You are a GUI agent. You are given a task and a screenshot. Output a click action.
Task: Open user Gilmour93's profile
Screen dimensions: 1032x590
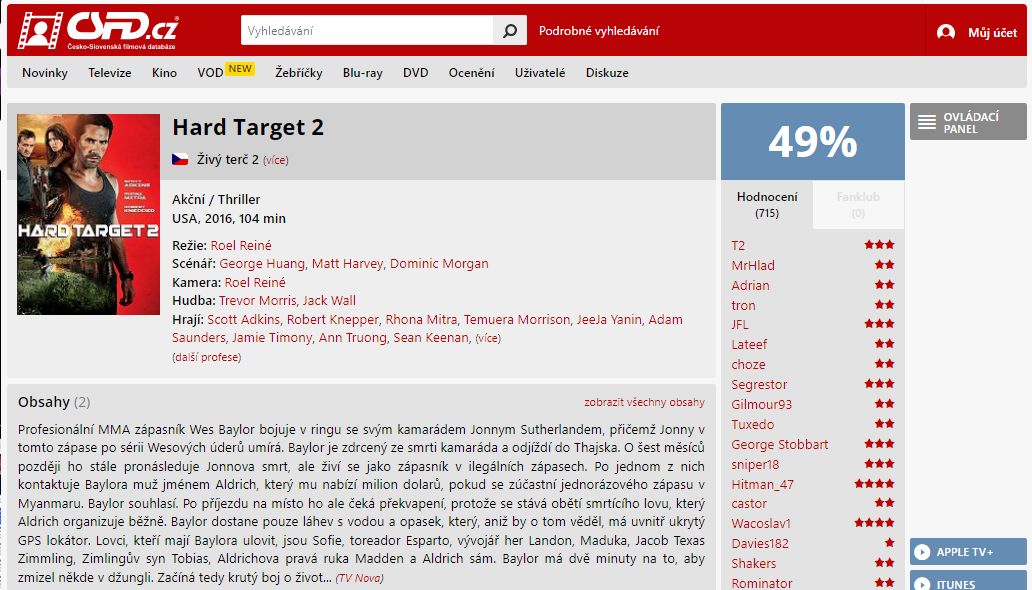(x=761, y=404)
